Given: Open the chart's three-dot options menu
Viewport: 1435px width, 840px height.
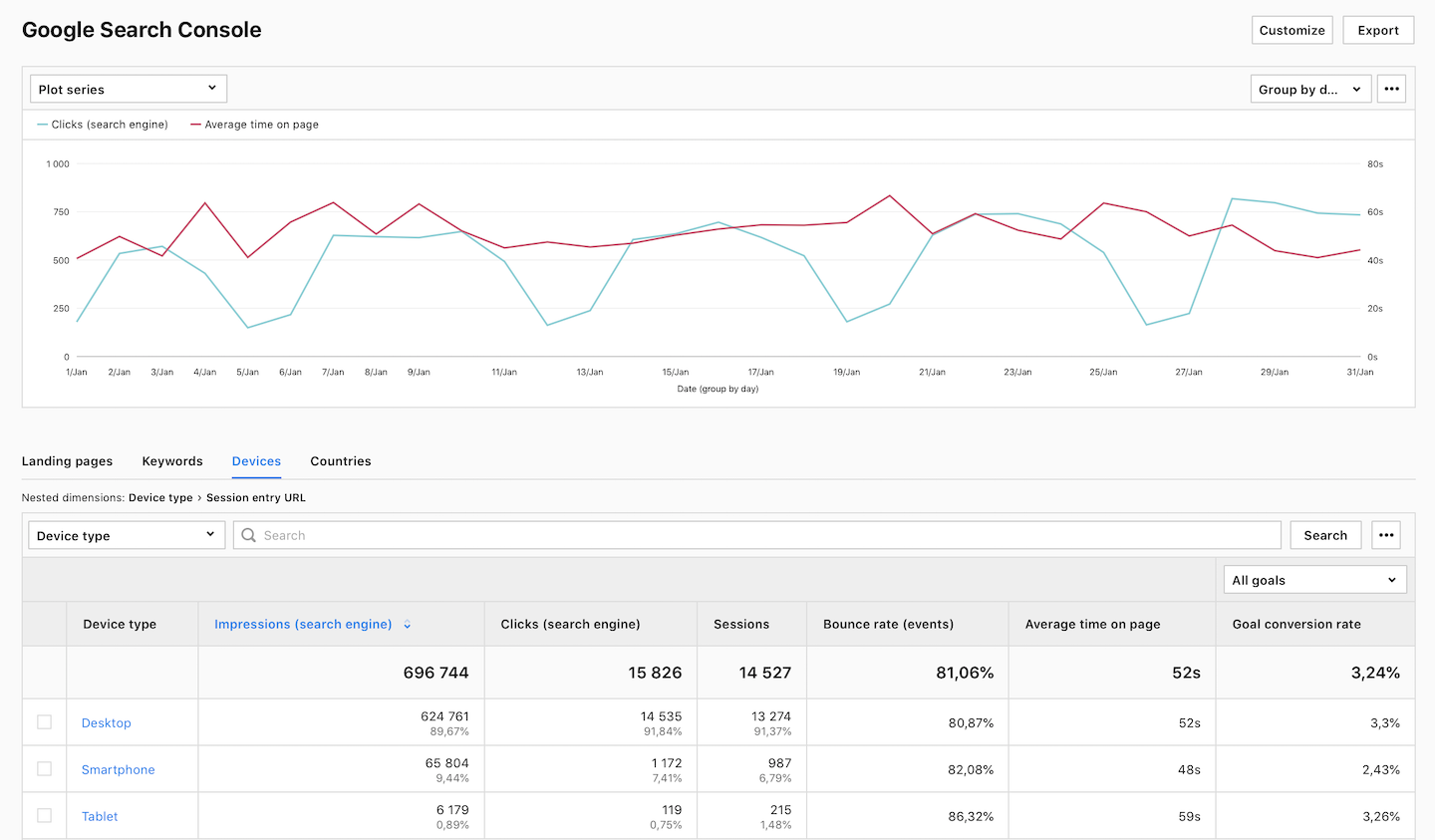Looking at the screenshot, I should click(1391, 89).
